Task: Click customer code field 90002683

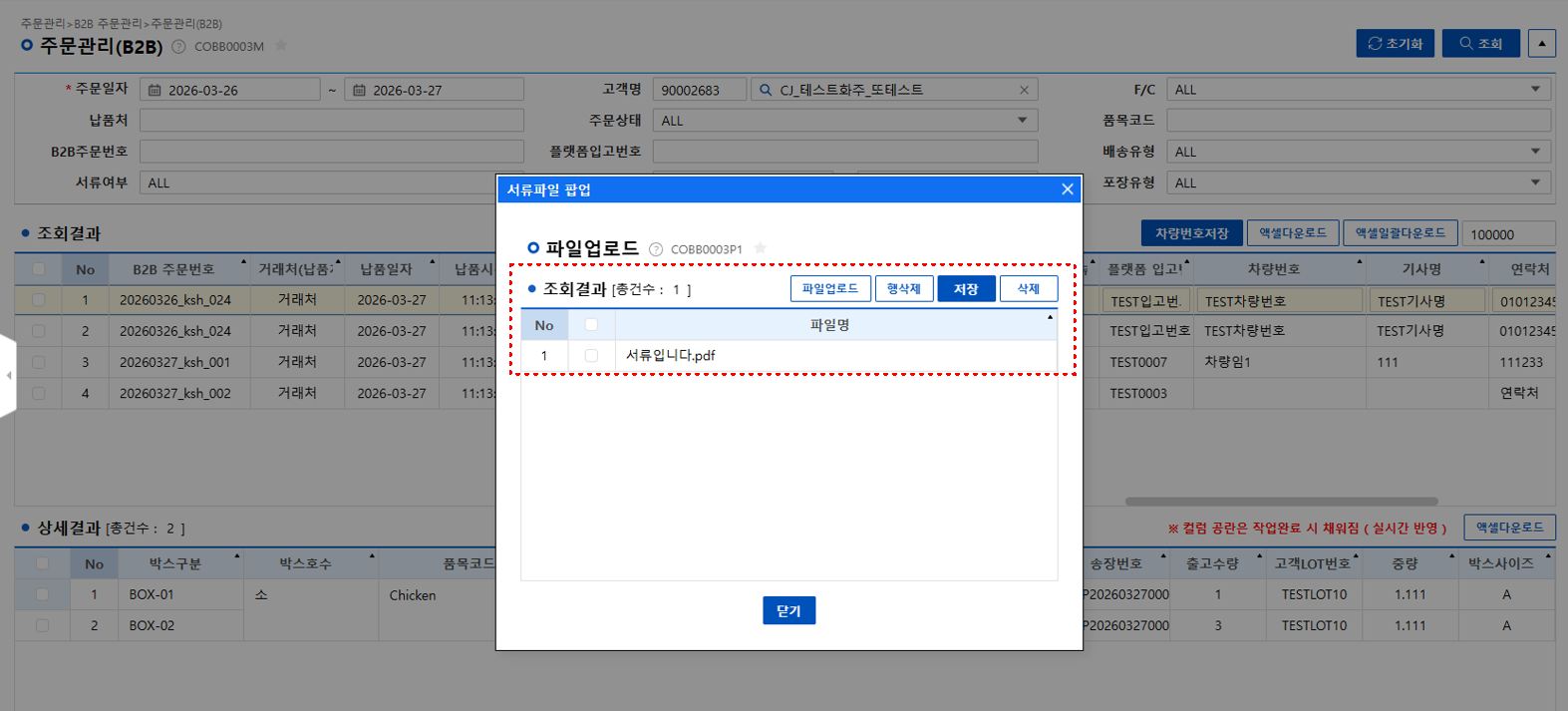Action: coord(700,90)
